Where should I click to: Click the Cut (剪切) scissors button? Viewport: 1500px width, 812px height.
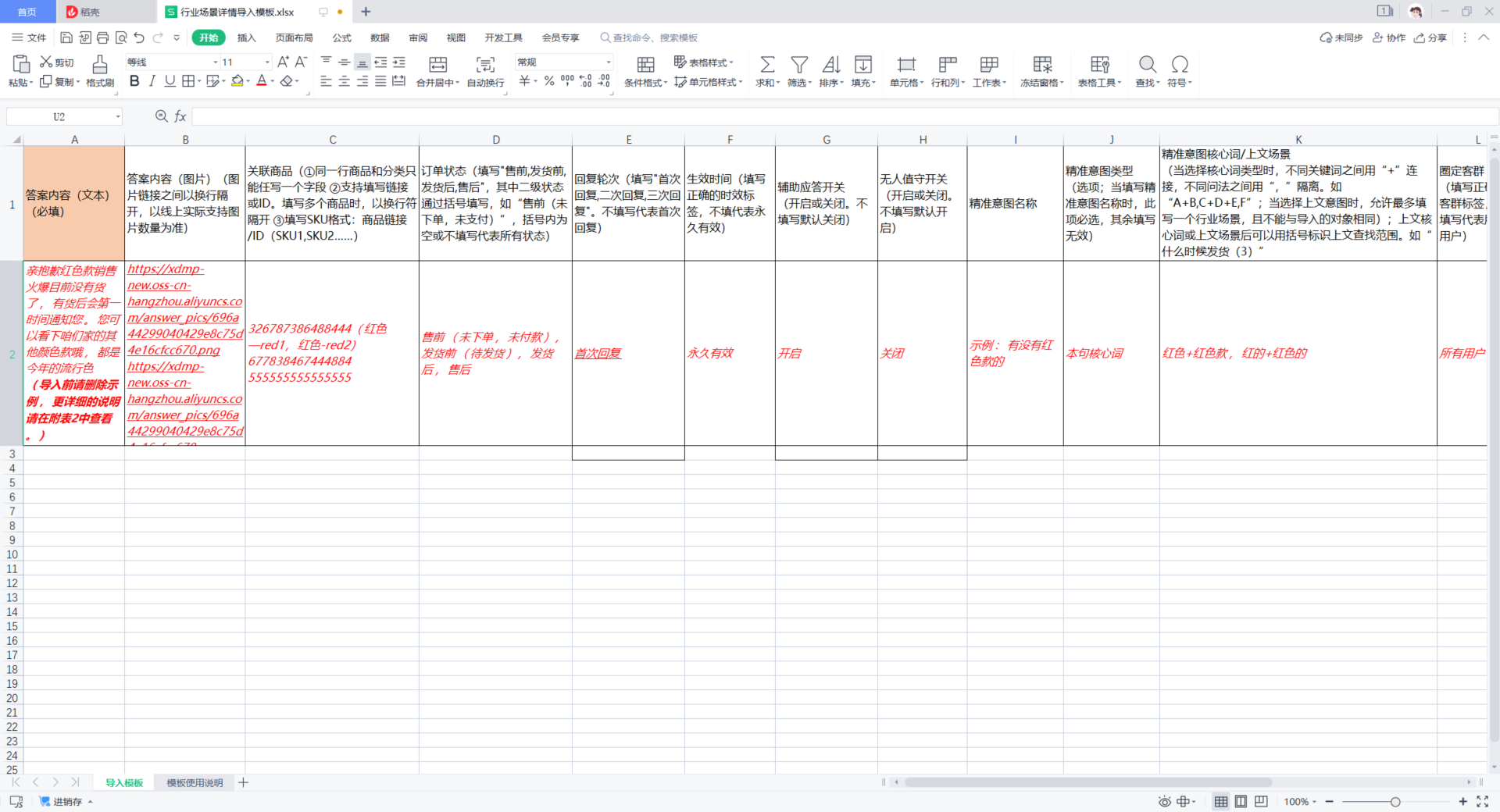point(57,62)
